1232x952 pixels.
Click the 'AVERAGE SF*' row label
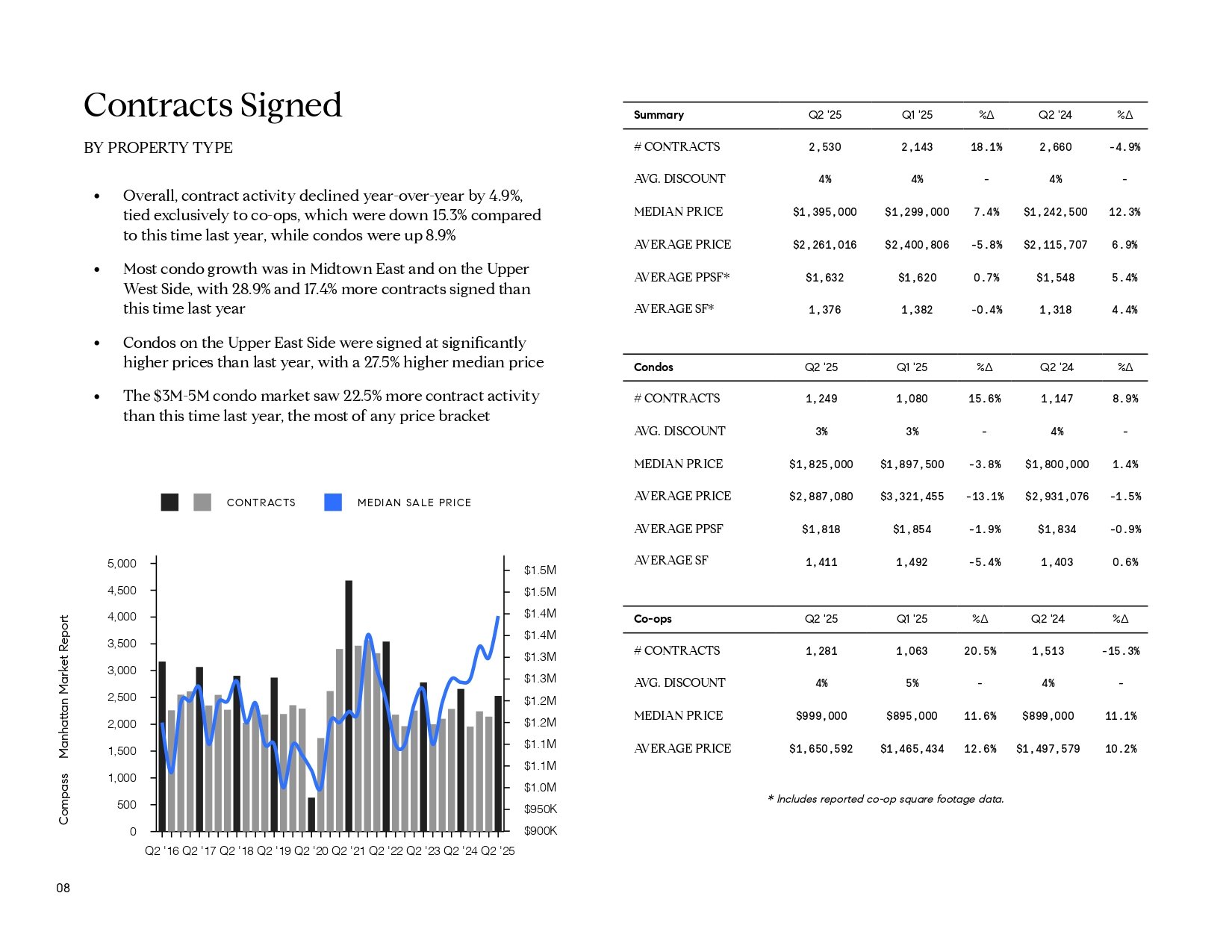[674, 309]
